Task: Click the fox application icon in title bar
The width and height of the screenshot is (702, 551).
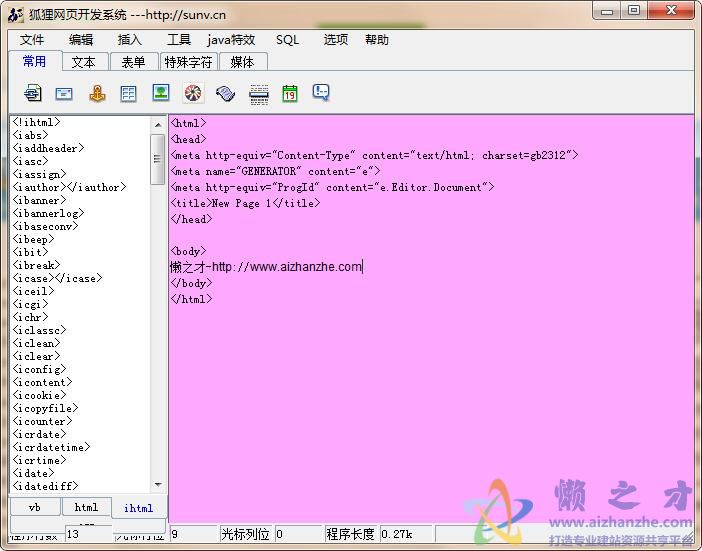Action: pyautogui.click(x=15, y=15)
